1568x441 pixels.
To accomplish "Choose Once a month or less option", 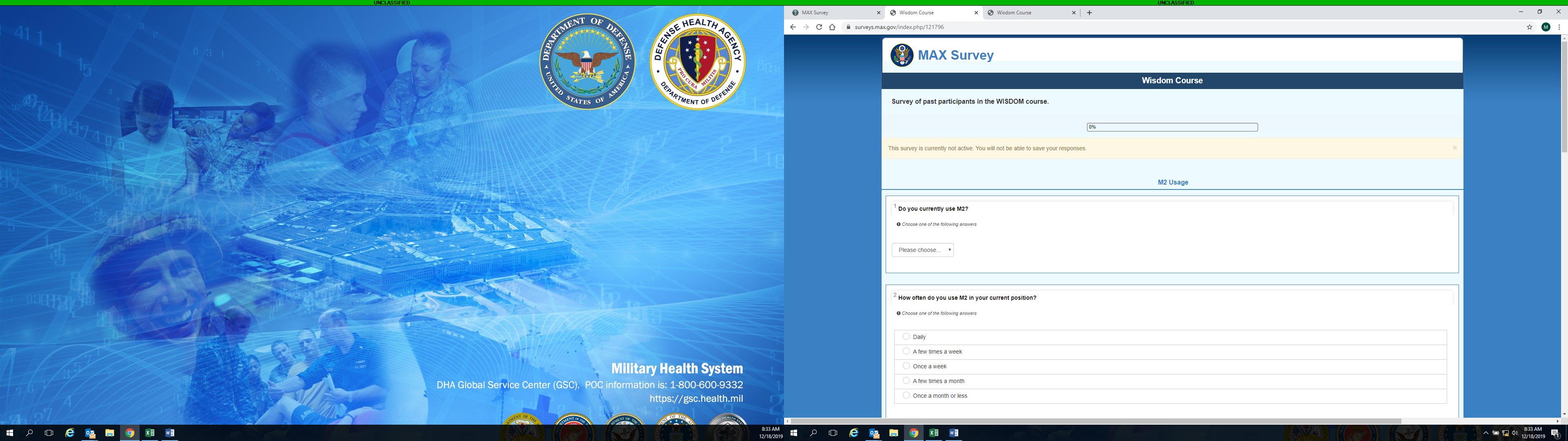I will pos(906,395).
